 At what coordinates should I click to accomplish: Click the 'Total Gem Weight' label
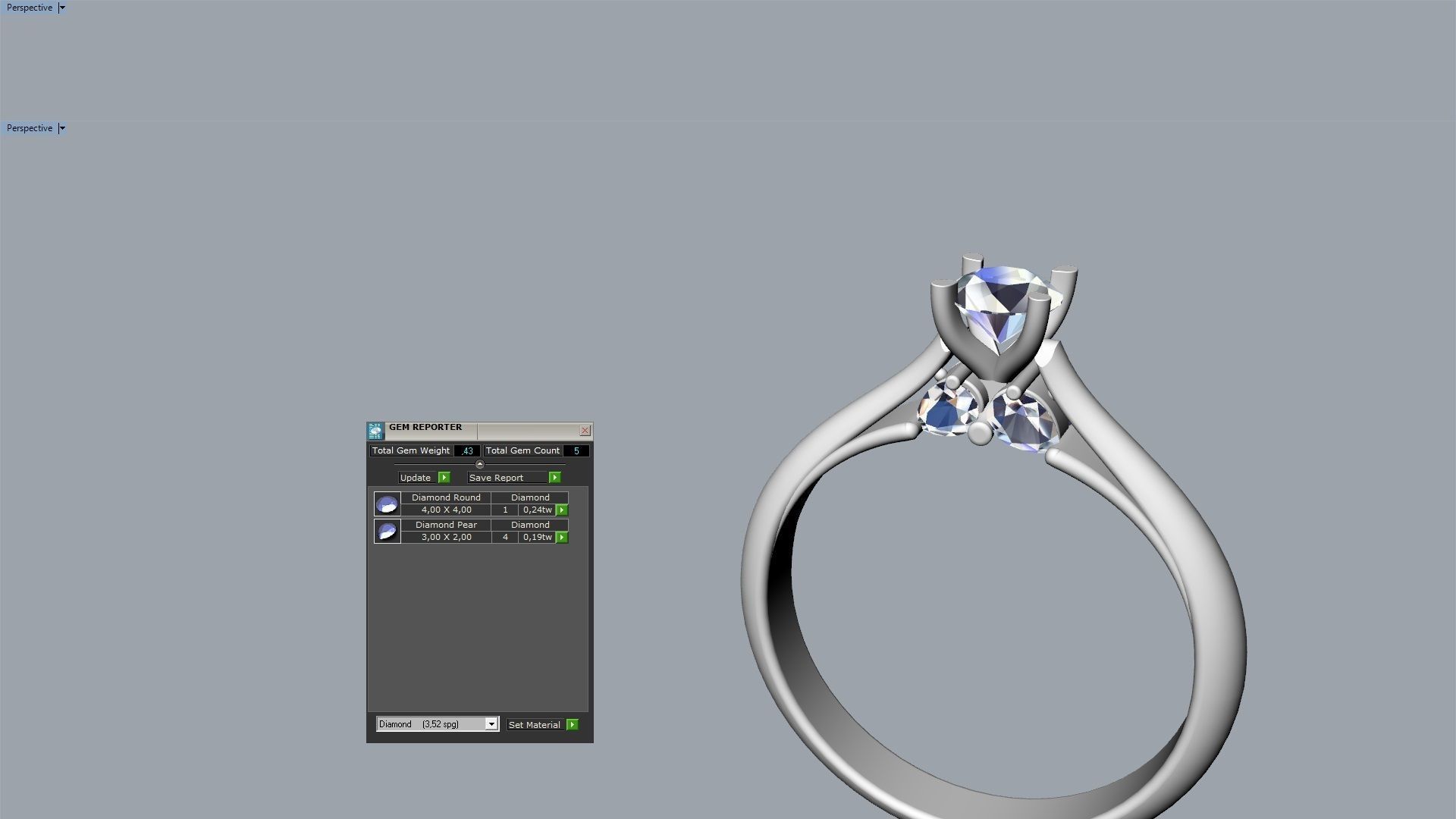click(x=411, y=450)
